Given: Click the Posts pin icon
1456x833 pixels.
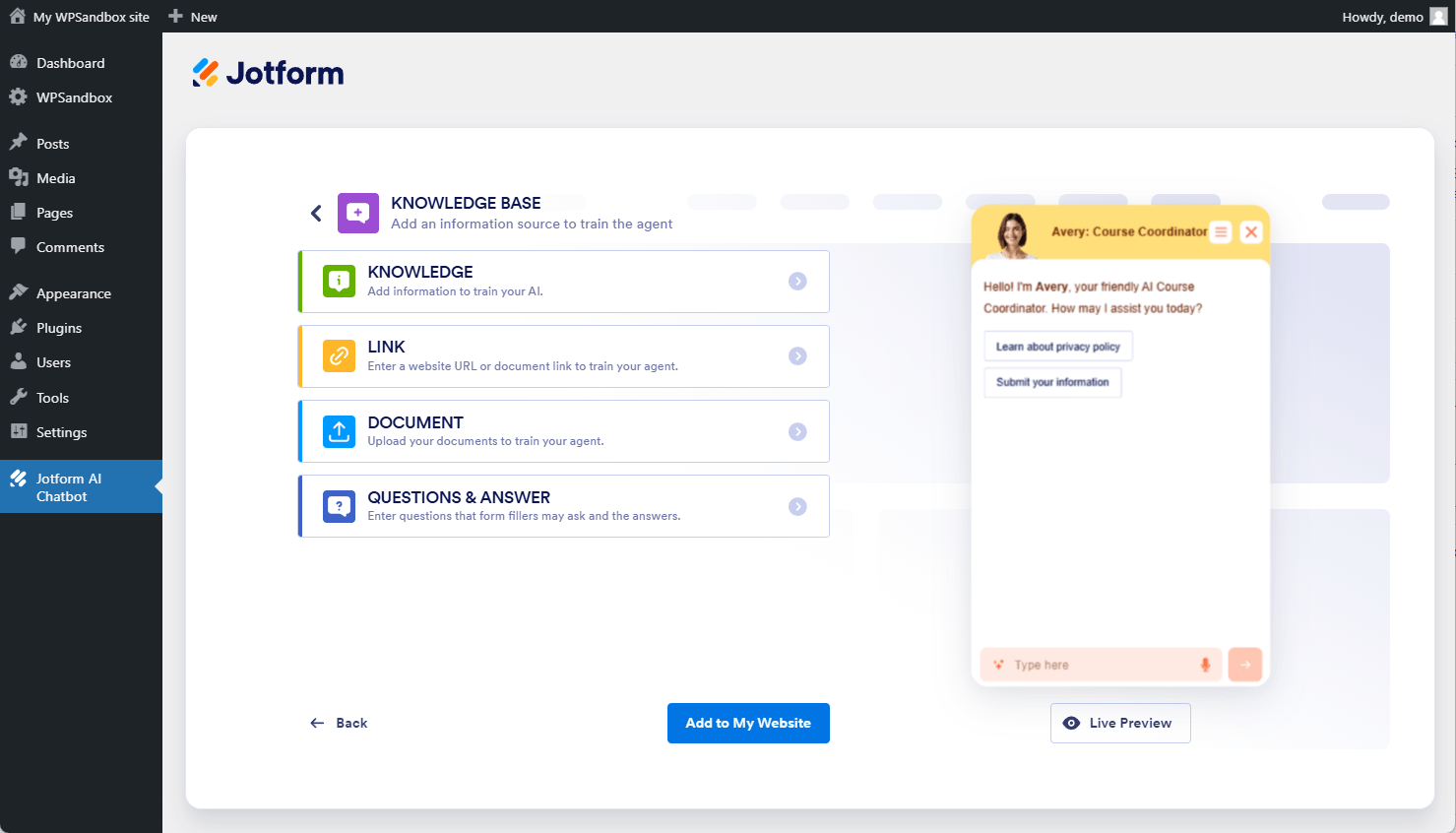Looking at the screenshot, I should pos(19,143).
